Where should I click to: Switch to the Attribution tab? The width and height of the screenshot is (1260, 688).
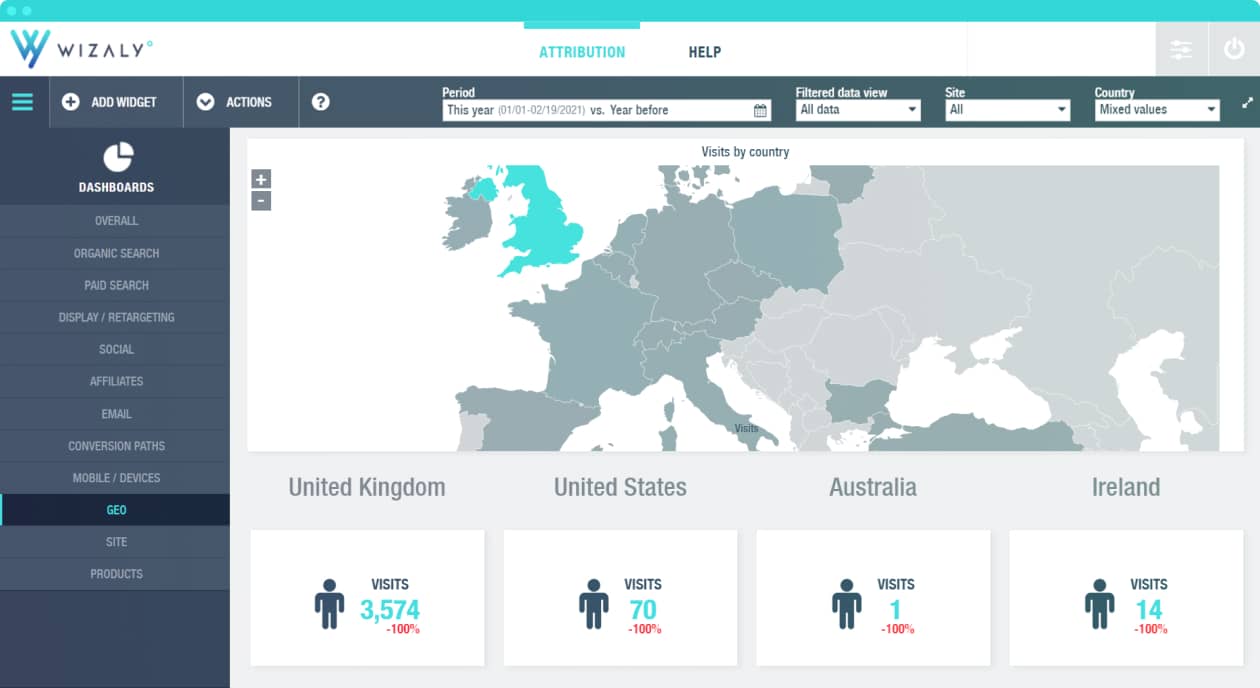(x=582, y=52)
